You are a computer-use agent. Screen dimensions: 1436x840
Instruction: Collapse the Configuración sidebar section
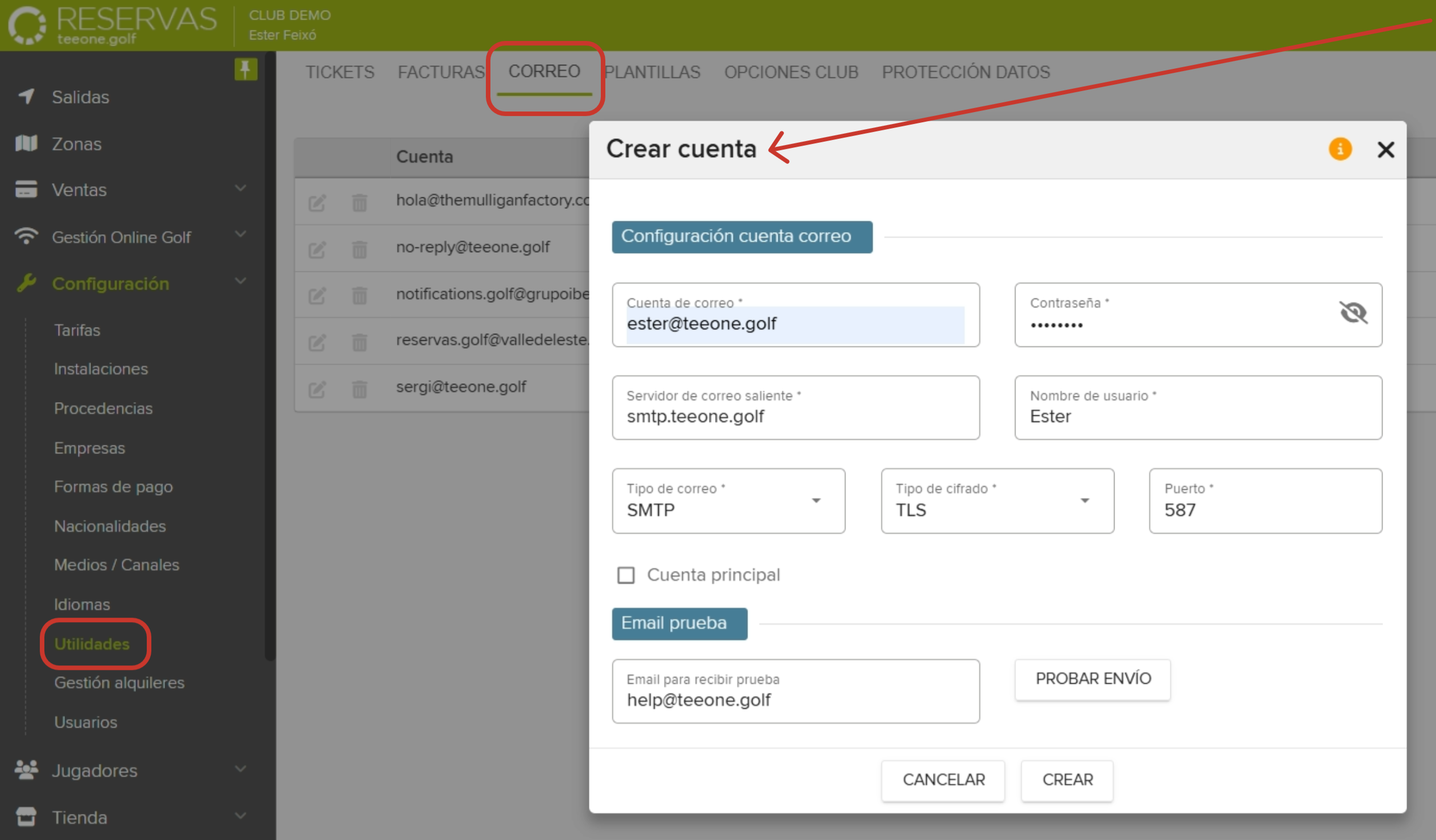click(241, 282)
